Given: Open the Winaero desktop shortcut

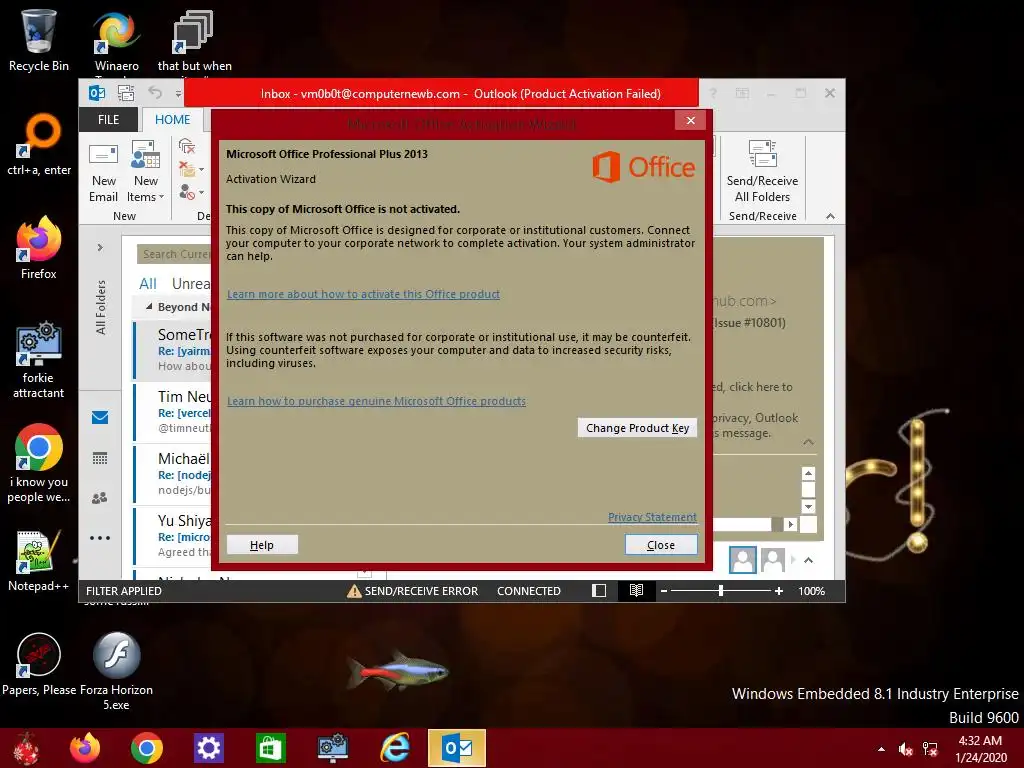Looking at the screenshot, I should click(116, 40).
